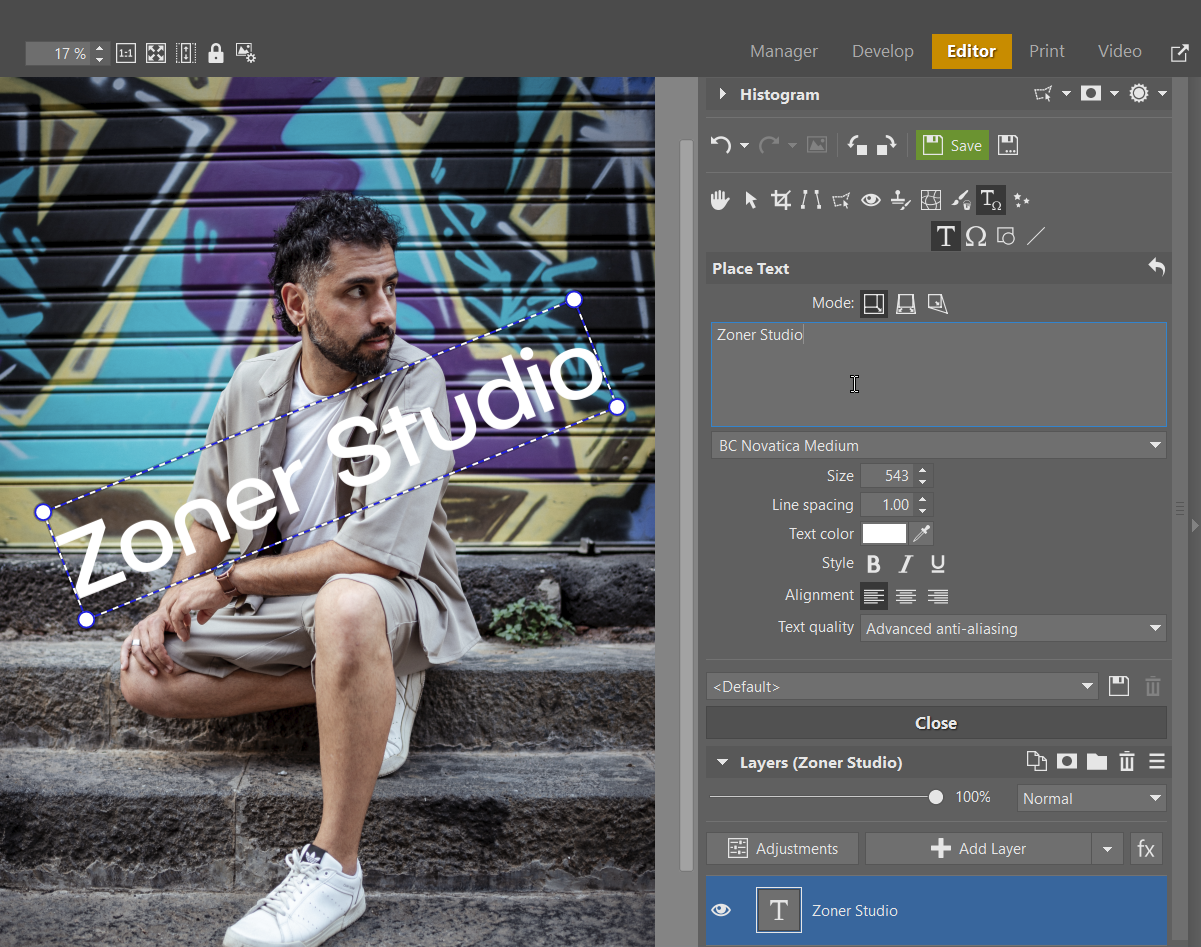The width and height of the screenshot is (1201, 947).
Task: Delete the layer with trash icon
Action: click(1127, 762)
